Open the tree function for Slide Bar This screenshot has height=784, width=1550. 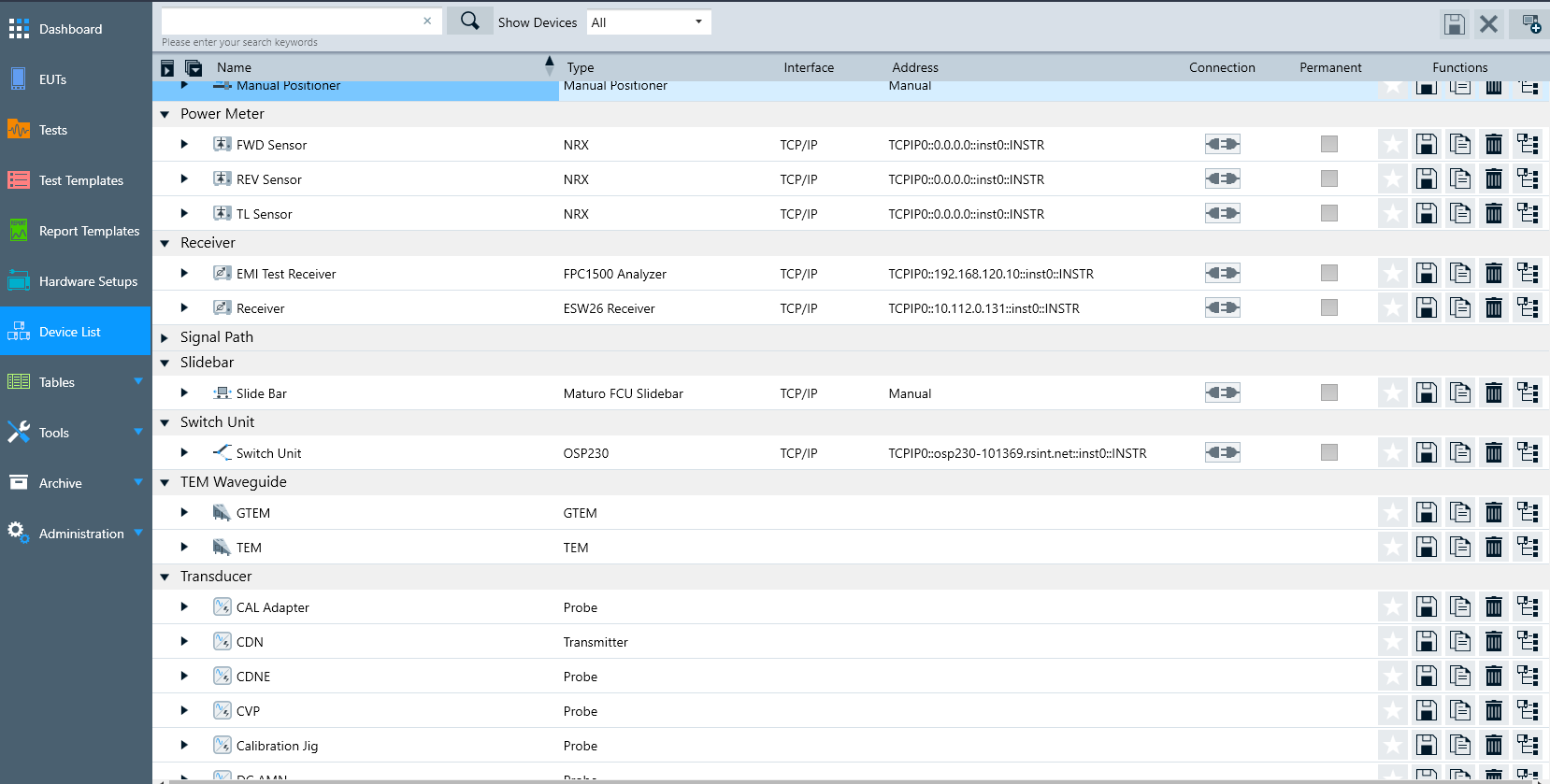(1528, 392)
